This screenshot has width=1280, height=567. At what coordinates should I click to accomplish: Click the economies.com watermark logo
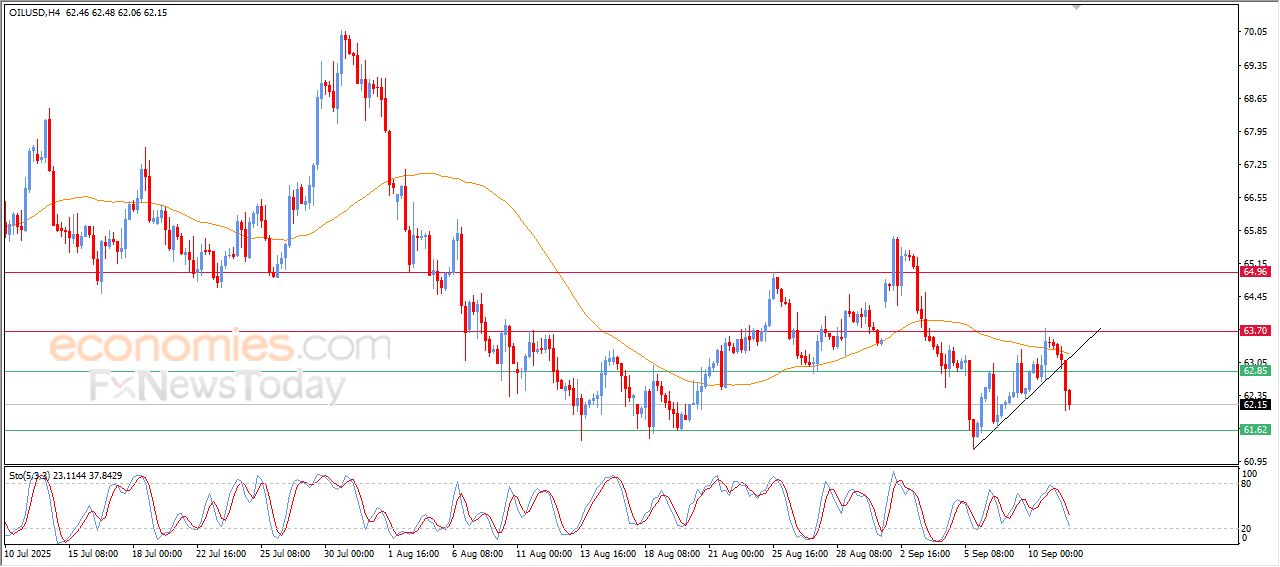click(219, 347)
